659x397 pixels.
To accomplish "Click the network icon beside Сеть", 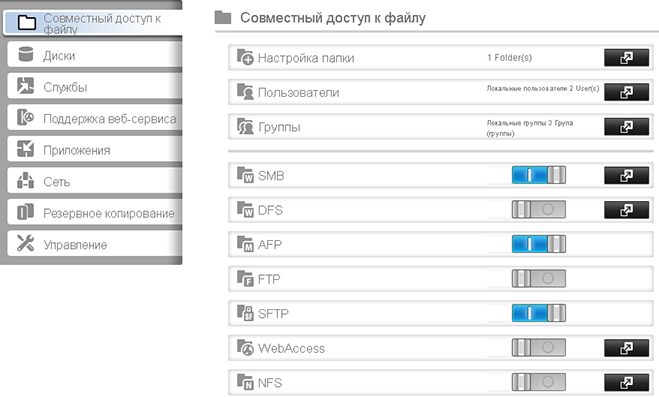I will [x=25, y=180].
